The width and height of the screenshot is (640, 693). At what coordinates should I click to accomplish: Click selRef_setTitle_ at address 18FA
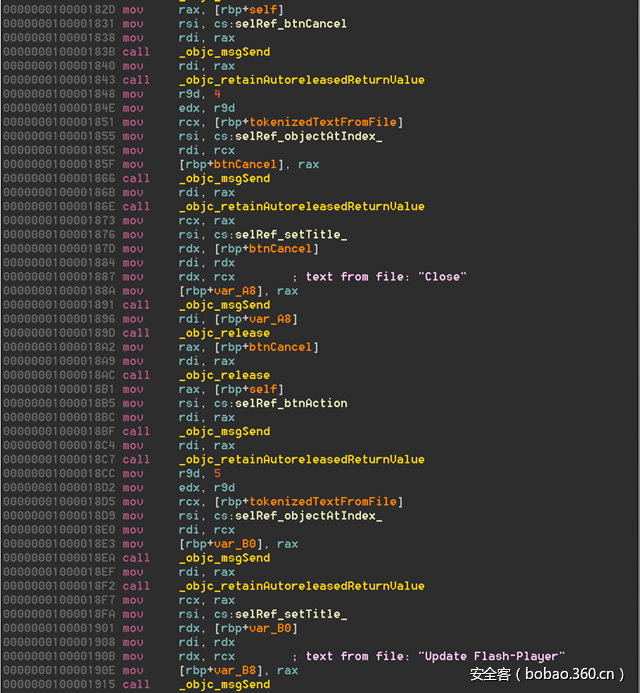[x=291, y=614]
